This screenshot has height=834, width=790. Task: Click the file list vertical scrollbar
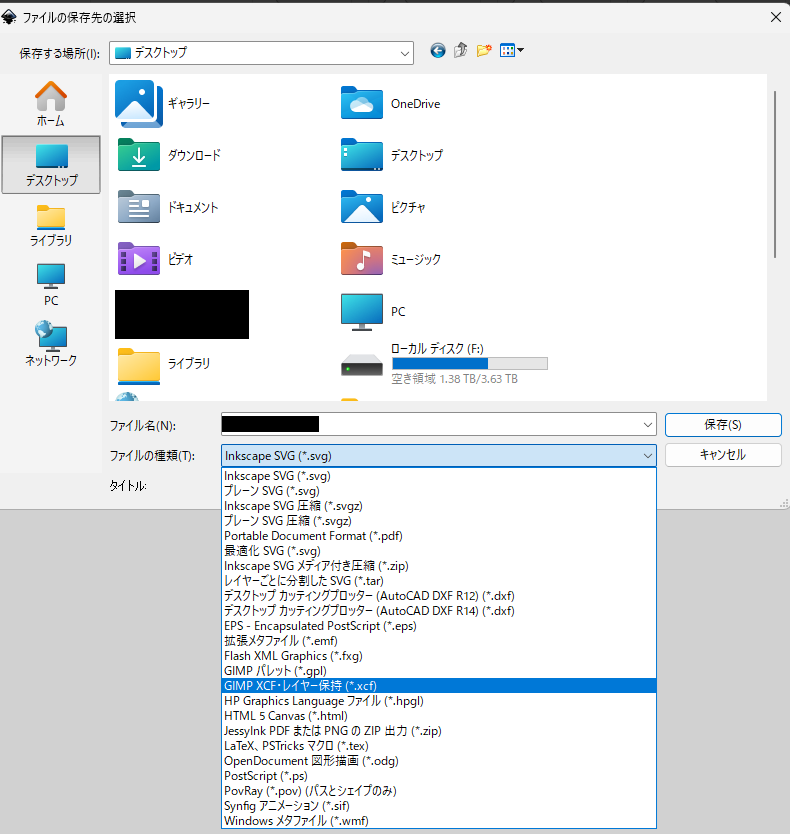pyautogui.click(x=774, y=170)
